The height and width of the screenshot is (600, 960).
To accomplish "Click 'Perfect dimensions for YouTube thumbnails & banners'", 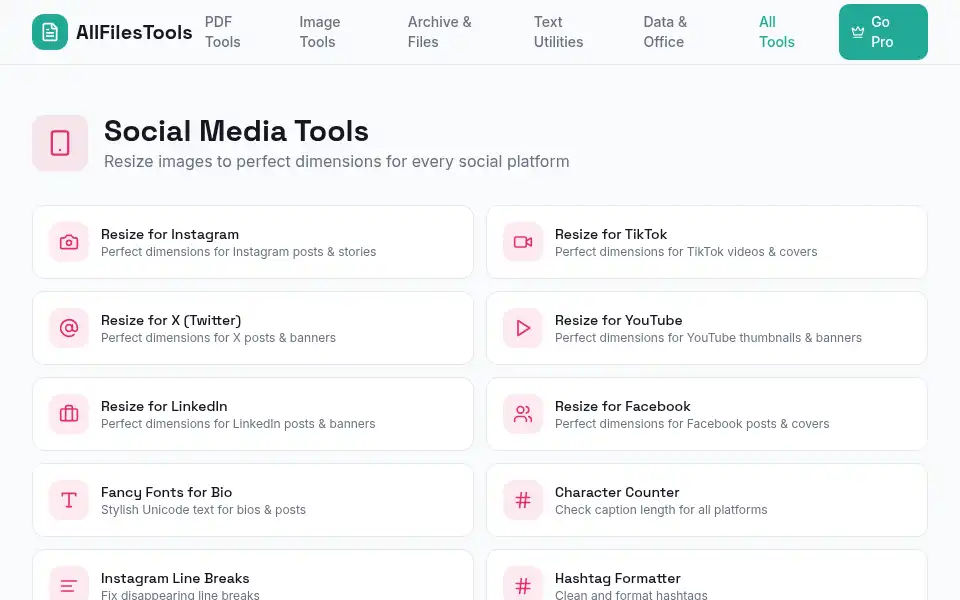I will coord(708,338).
